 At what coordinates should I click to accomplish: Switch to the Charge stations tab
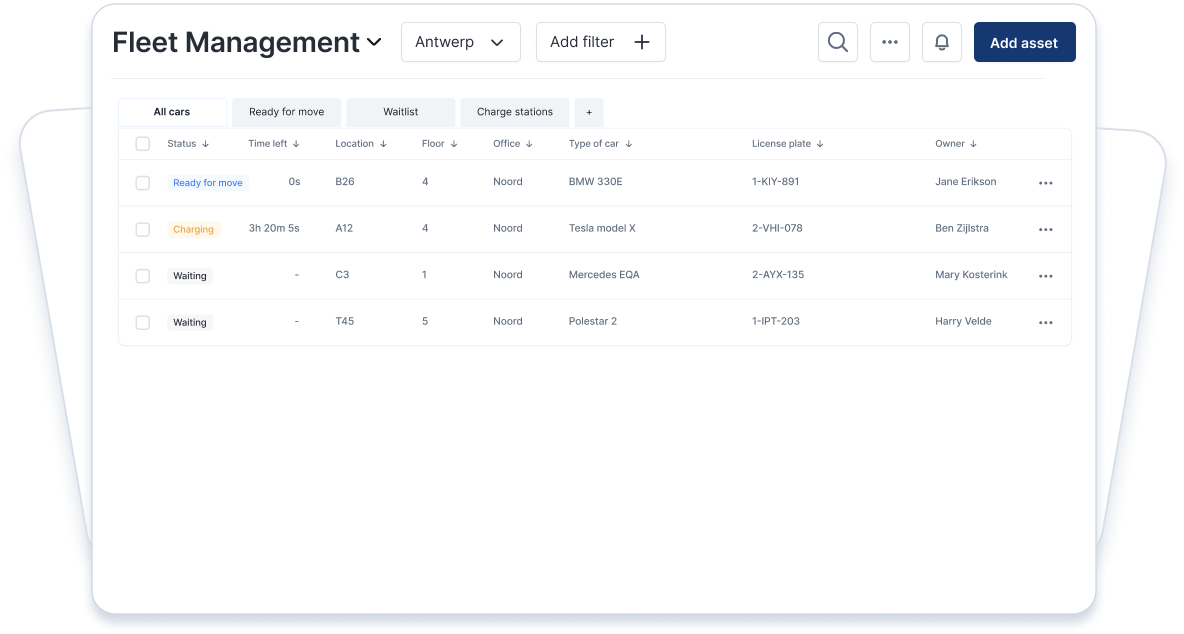click(x=514, y=112)
